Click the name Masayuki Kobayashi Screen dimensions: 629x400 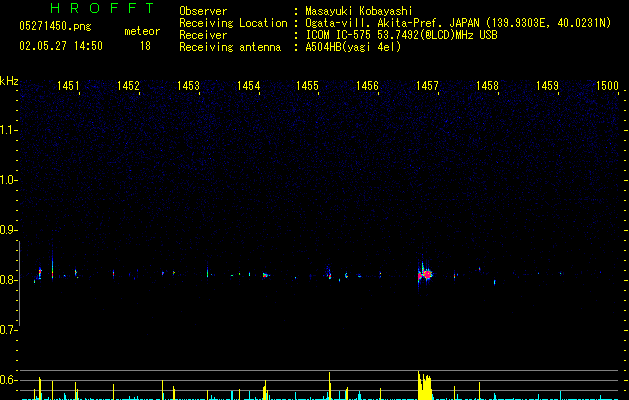pyautogui.click(x=359, y=11)
